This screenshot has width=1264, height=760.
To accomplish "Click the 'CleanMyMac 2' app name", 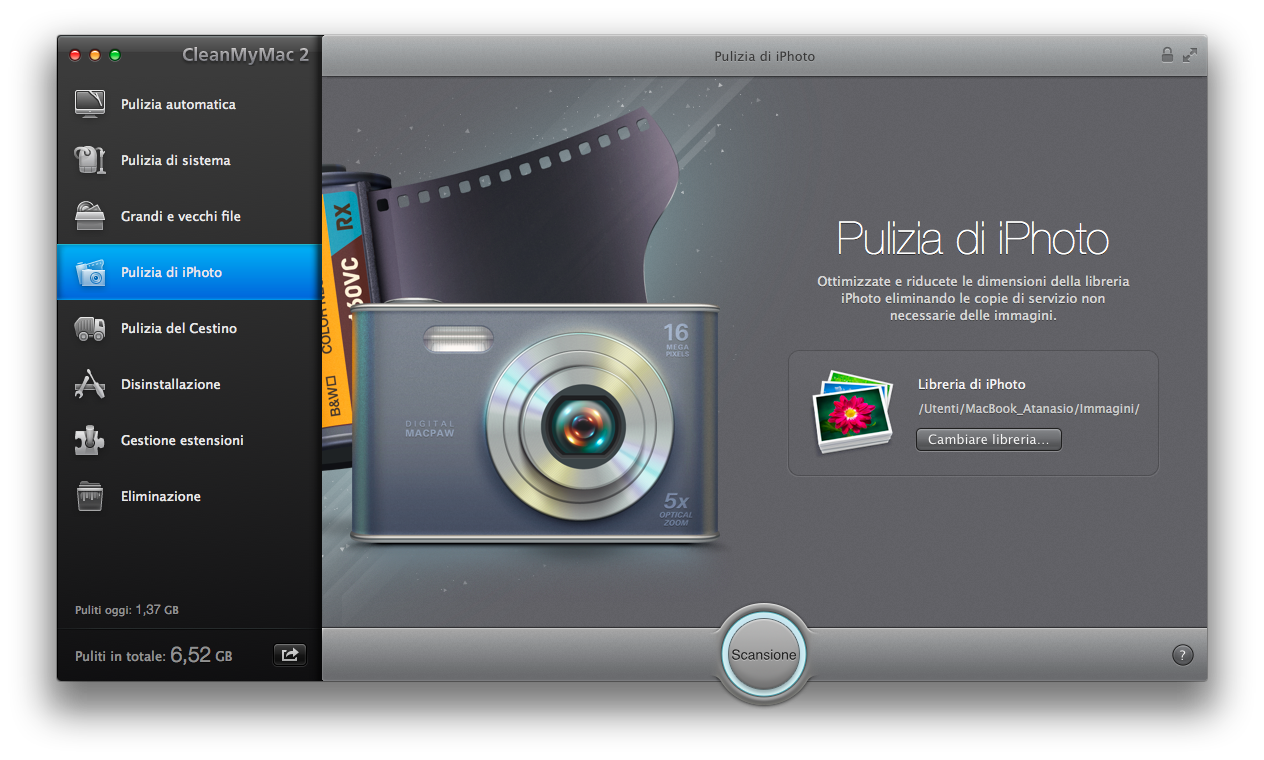I will click(246, 55).
